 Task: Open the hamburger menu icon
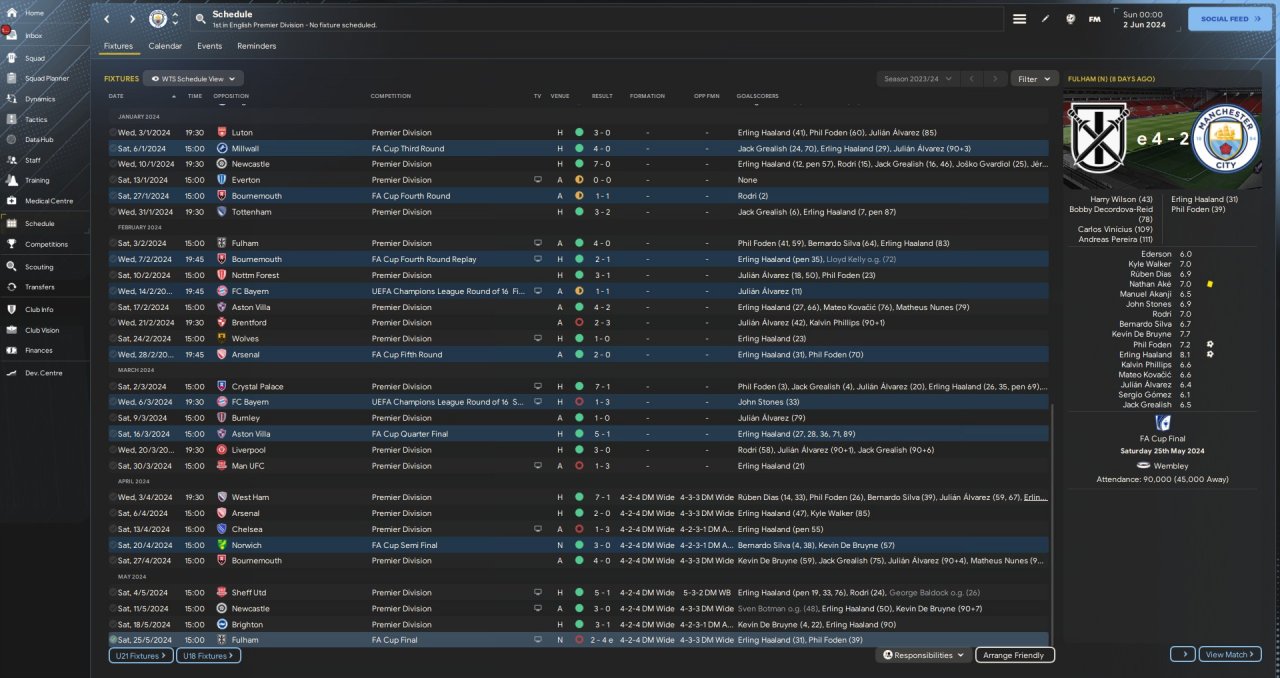[1019, 19]
